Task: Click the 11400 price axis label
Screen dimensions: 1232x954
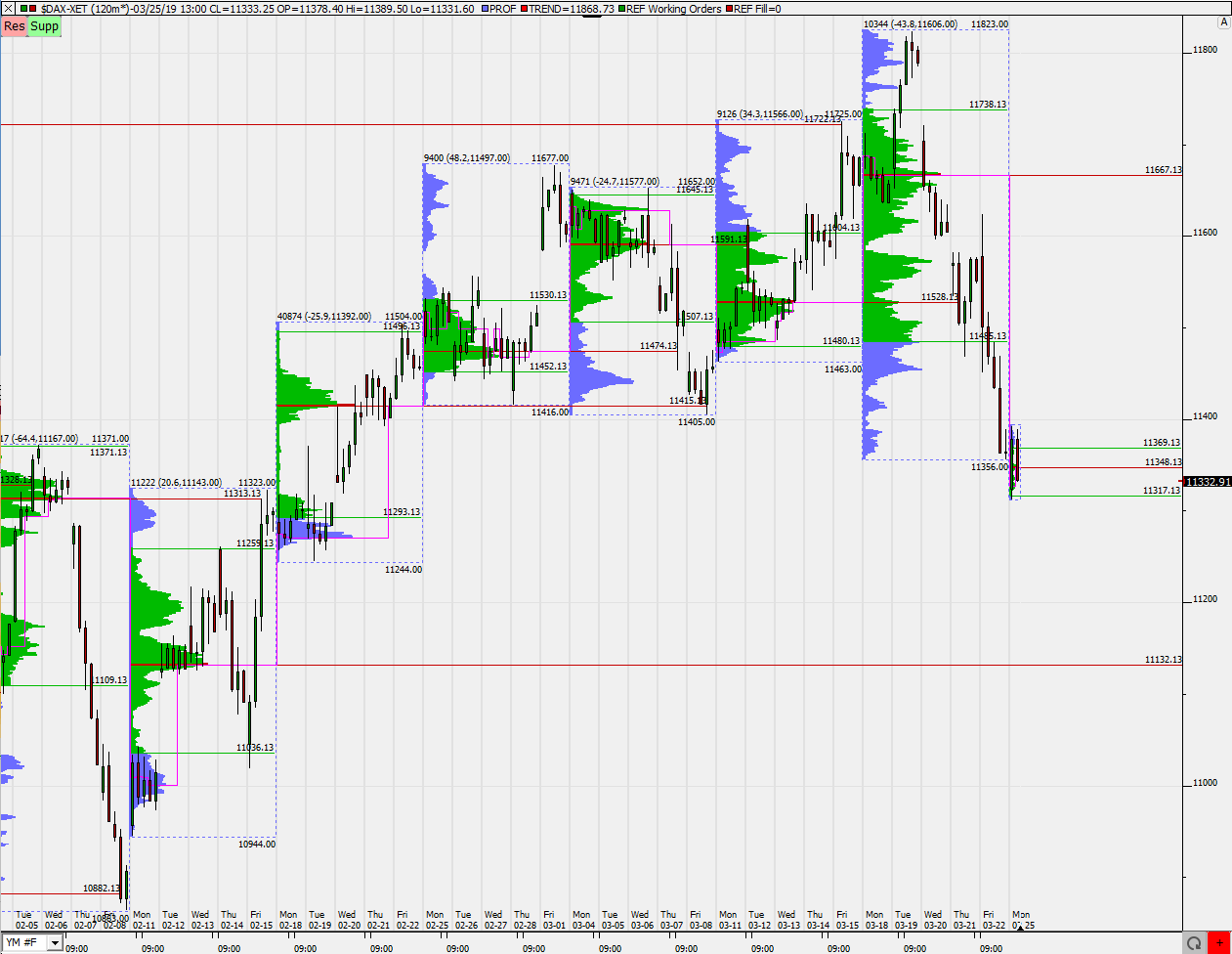Action: click(x=1205, y=416)
